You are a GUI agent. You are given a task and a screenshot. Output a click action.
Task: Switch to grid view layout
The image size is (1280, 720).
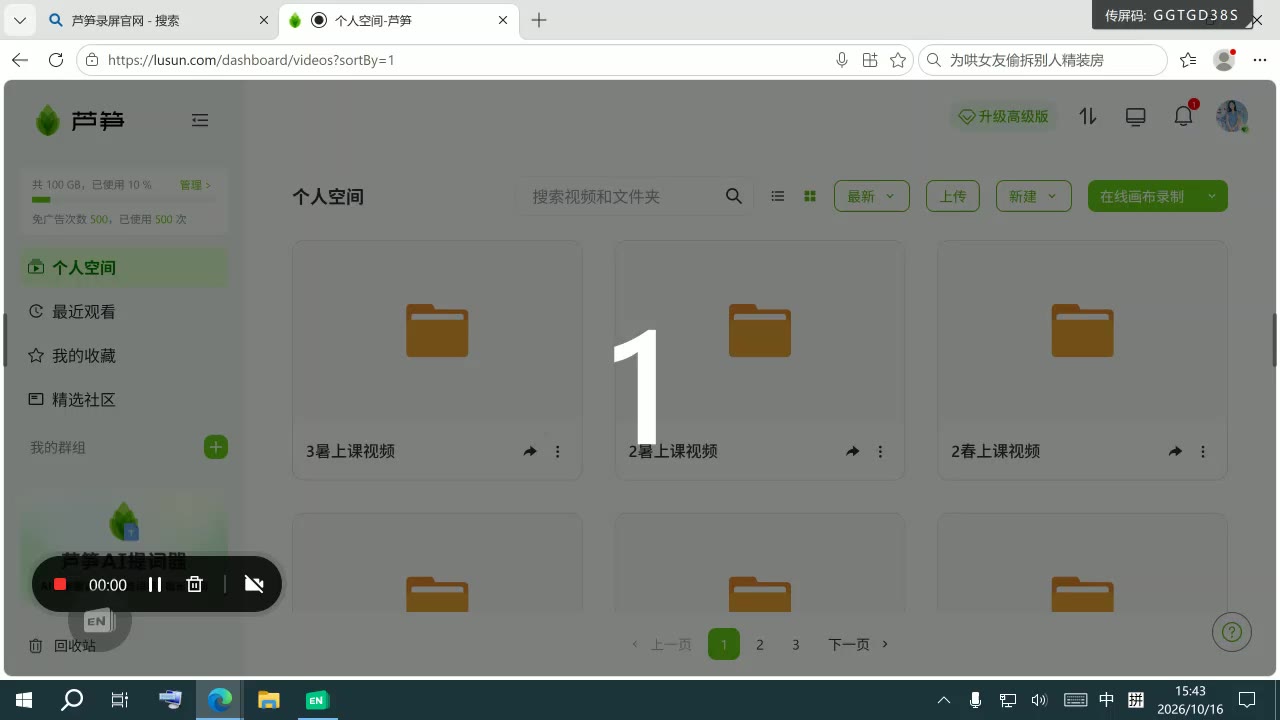(810, 196)
